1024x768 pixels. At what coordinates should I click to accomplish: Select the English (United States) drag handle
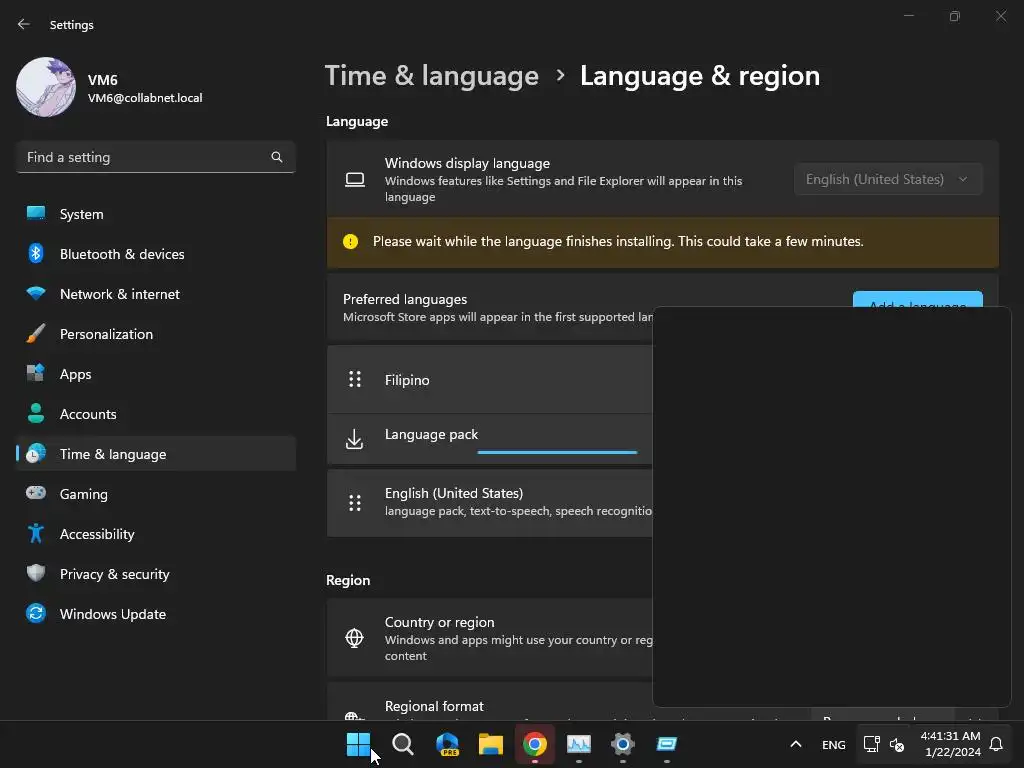click(355, 503)
